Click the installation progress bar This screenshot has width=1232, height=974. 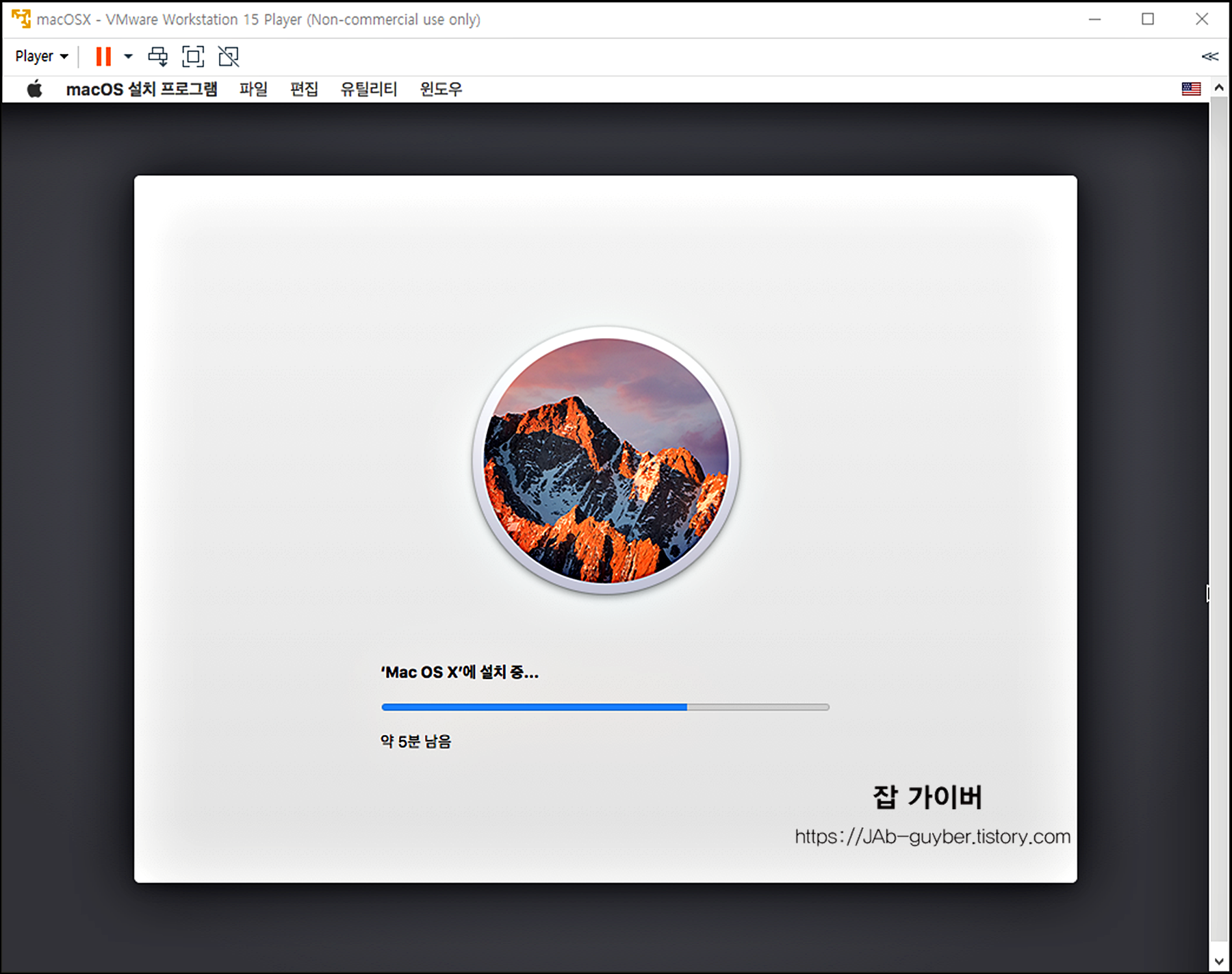605,707
